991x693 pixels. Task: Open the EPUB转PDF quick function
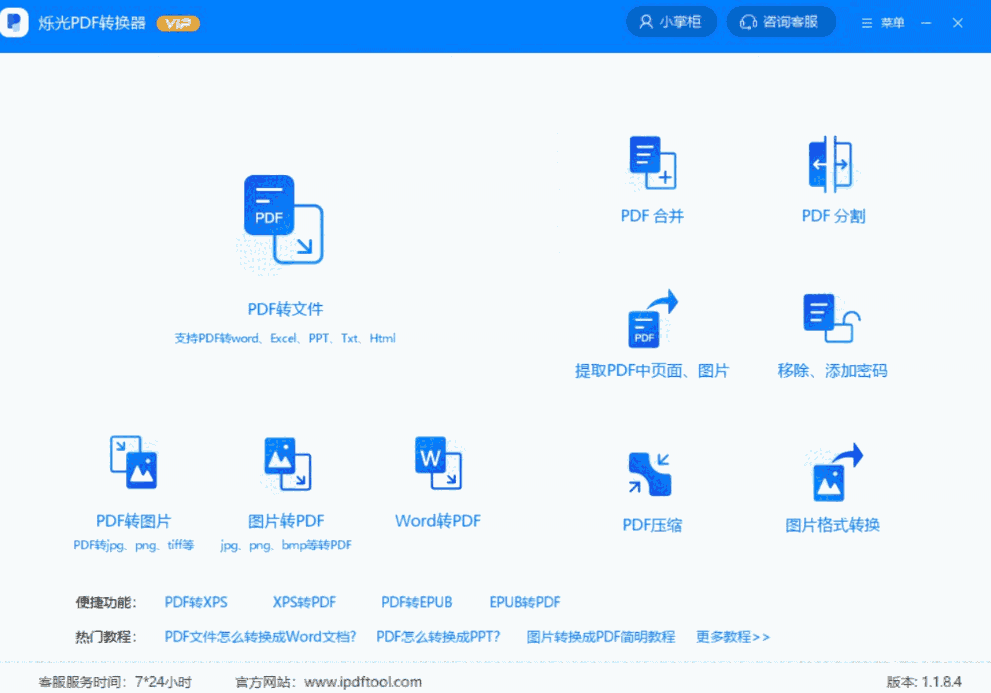click(524, 601)
